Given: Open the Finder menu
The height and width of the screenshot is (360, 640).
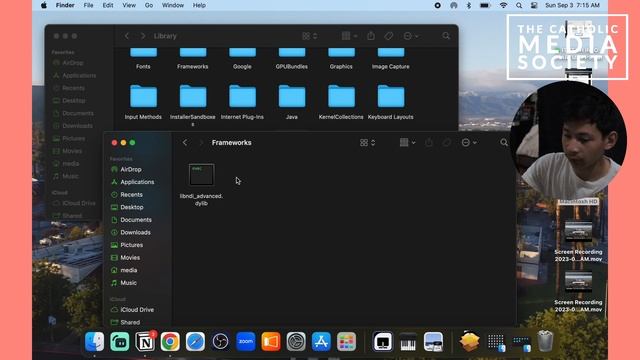Looking at the screenshot, I should point(65,5).
